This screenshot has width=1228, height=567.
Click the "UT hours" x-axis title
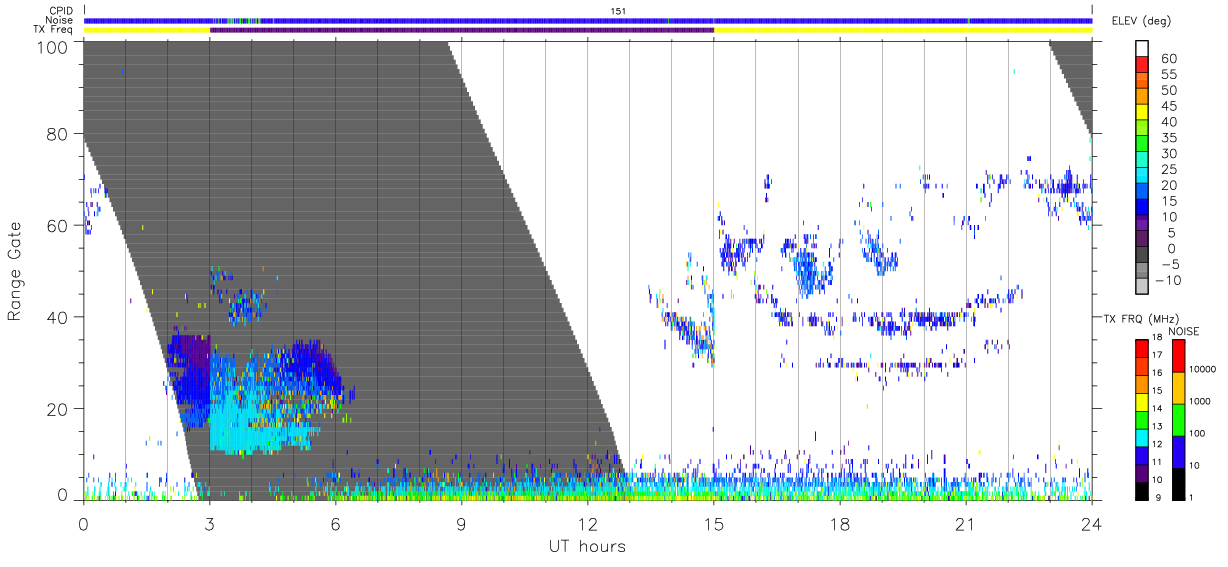click(586, 547)
